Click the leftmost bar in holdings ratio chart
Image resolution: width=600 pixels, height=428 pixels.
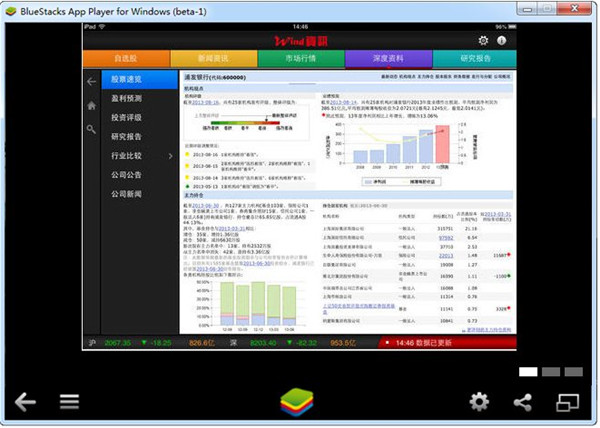coord(227,304)
